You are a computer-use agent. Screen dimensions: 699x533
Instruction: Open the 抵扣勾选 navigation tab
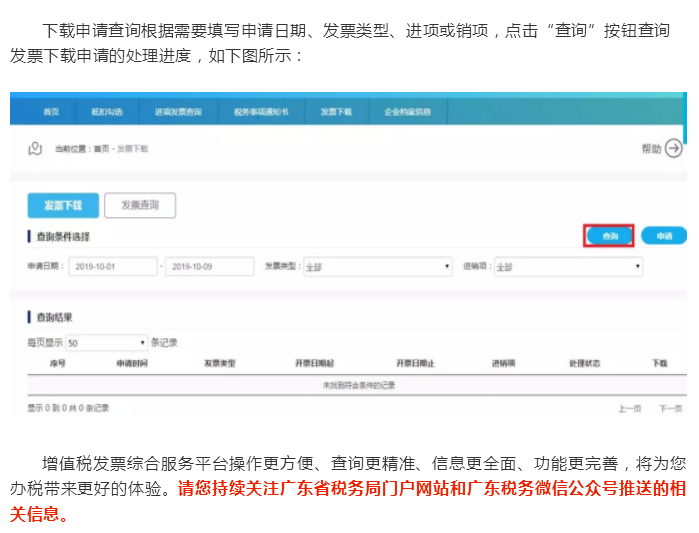(x=105, y=112)
